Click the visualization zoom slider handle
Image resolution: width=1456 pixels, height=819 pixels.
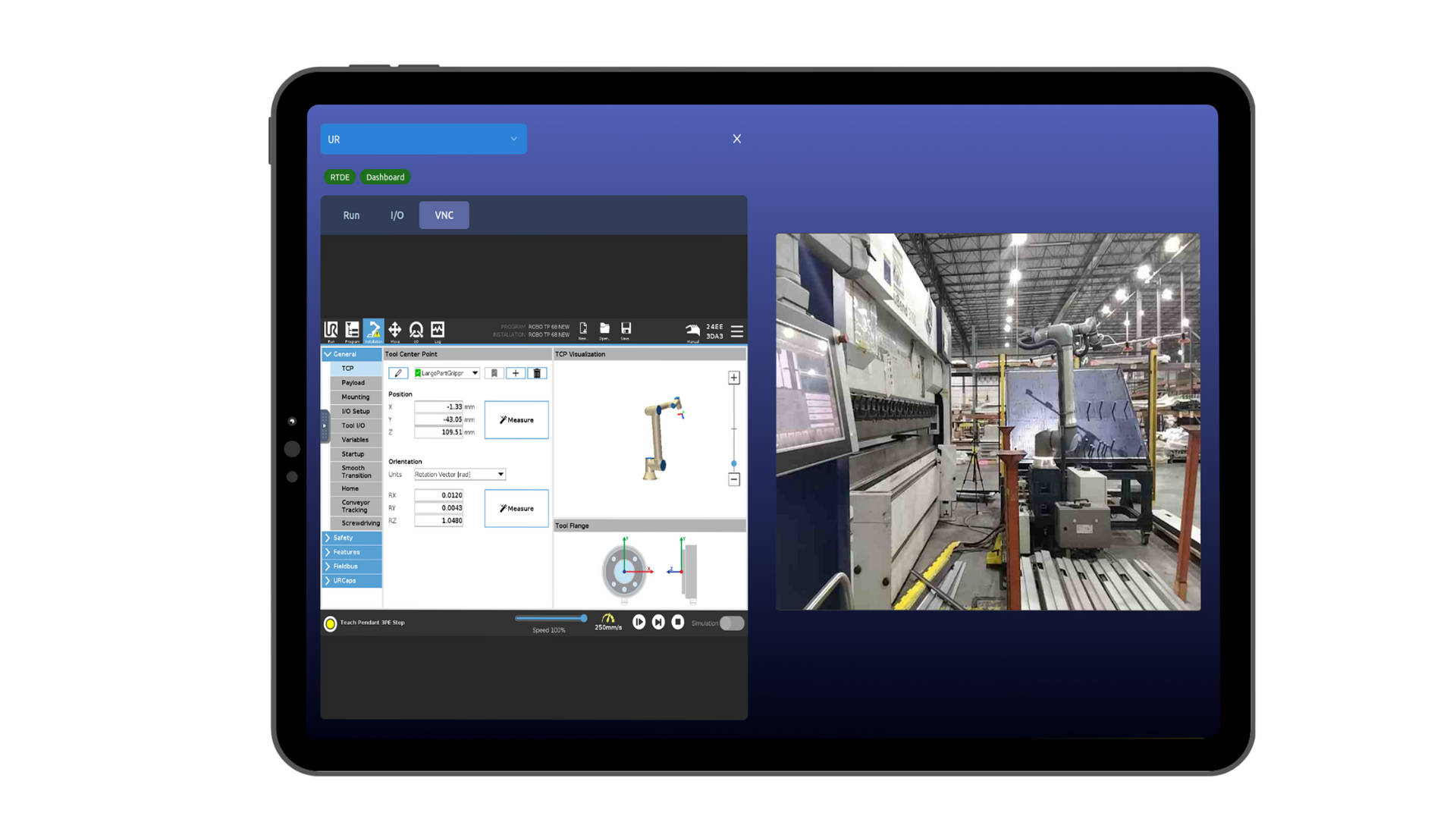tap(734, 463)
